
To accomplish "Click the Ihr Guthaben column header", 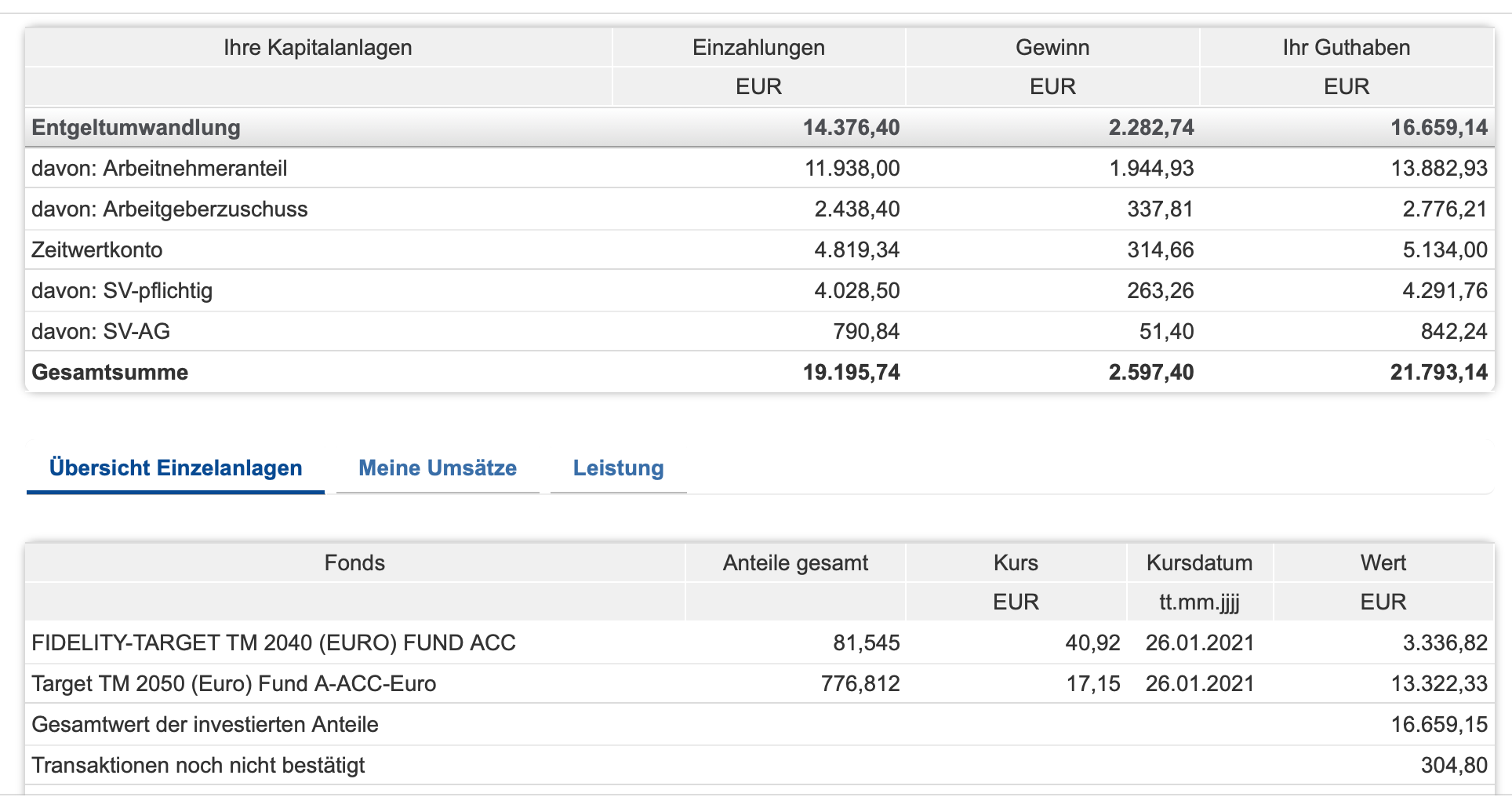I will coord(1346,48).
